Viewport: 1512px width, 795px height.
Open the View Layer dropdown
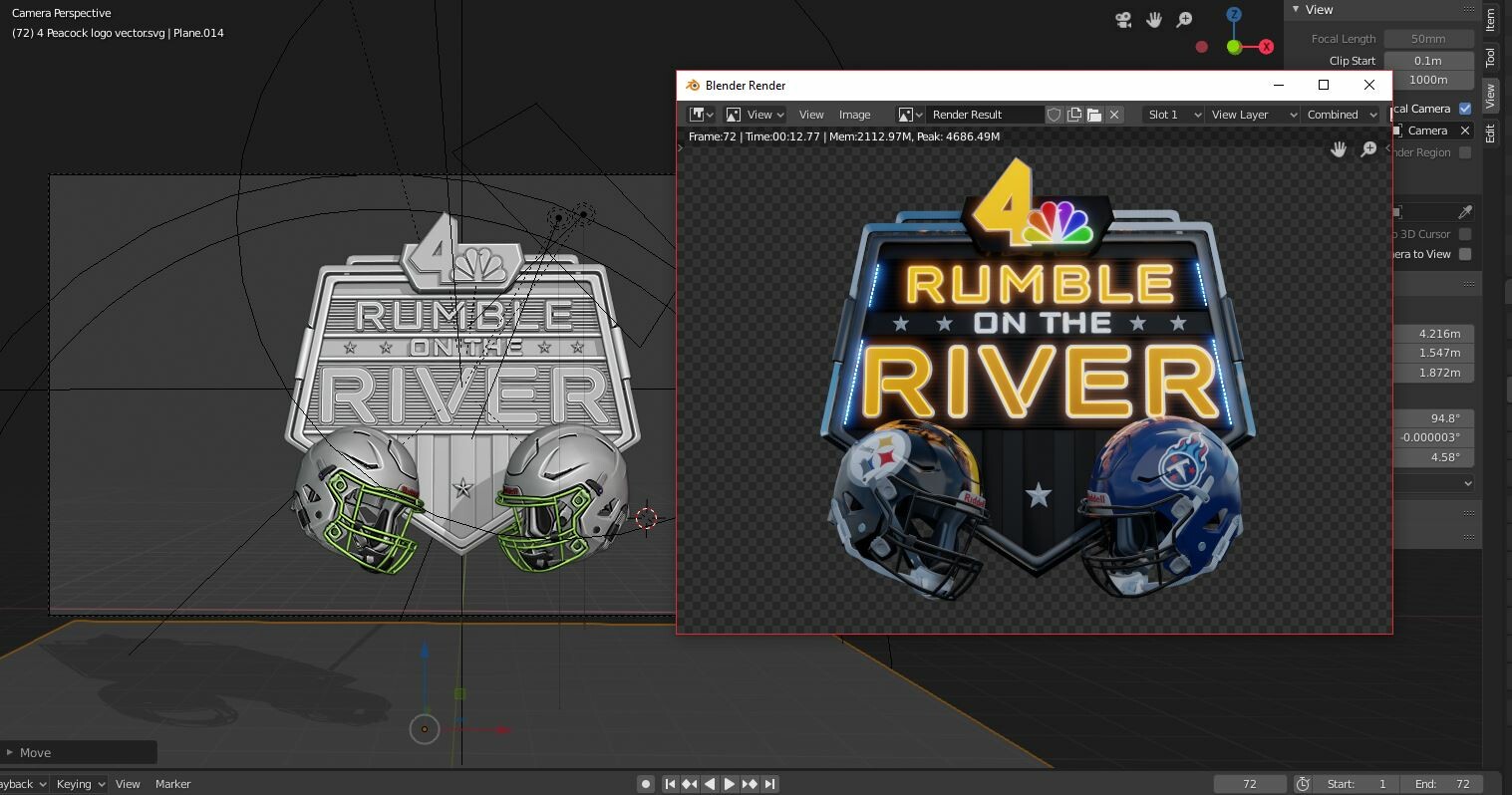pos(1253,115)
